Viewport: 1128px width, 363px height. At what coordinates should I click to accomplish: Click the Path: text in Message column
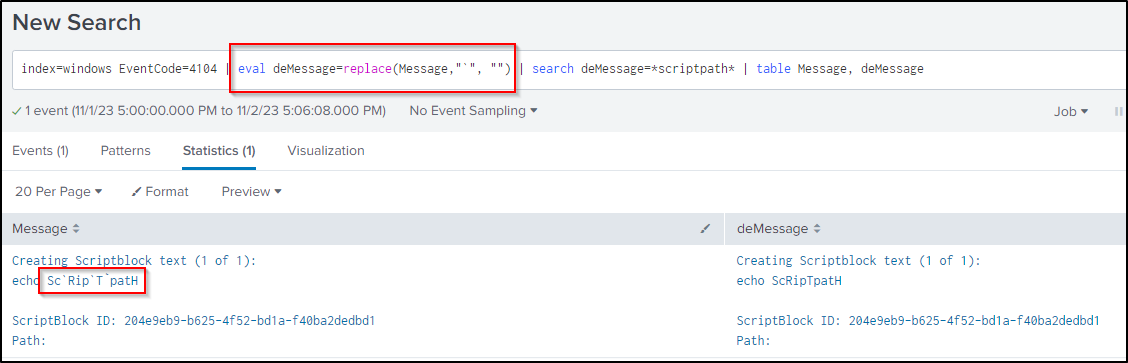pos(29,341)
